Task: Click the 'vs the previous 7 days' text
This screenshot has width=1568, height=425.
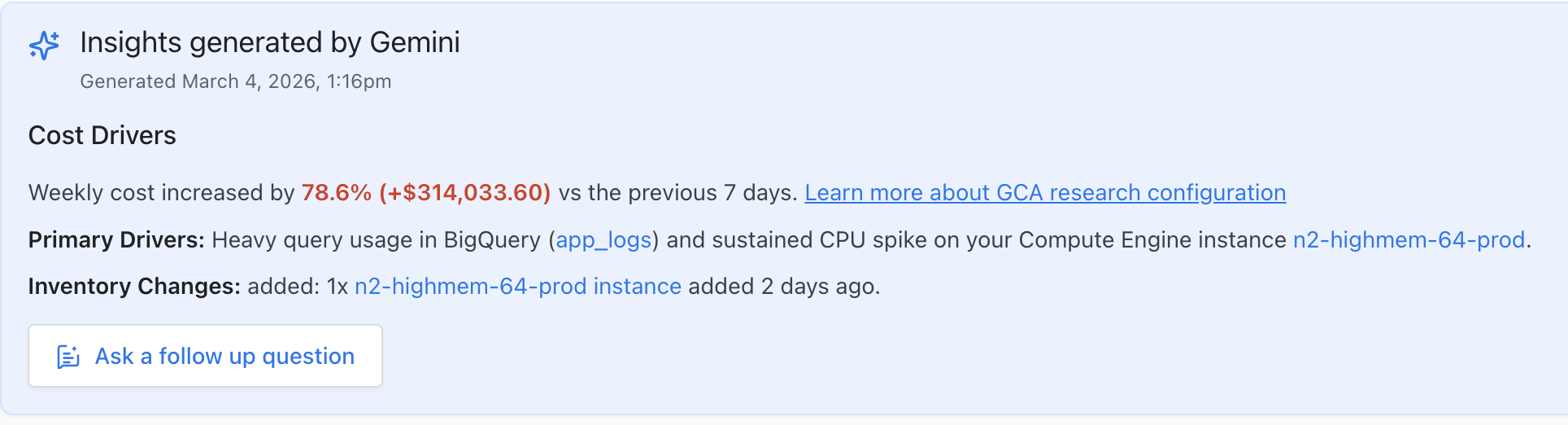Action: pyautogui.click(x=677, y=193)
